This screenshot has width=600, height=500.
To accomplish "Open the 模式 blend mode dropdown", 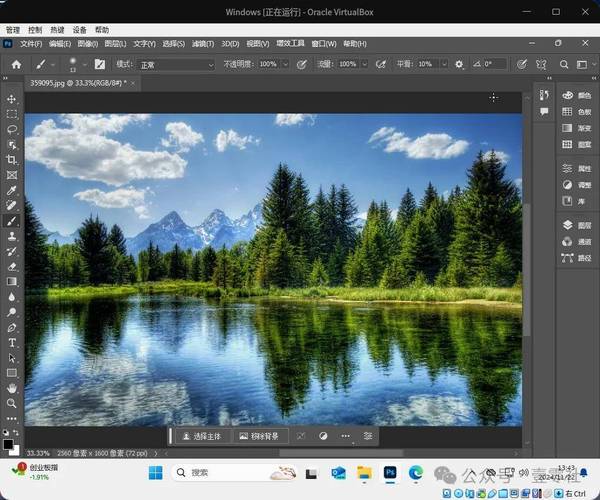I will [177, 64].
